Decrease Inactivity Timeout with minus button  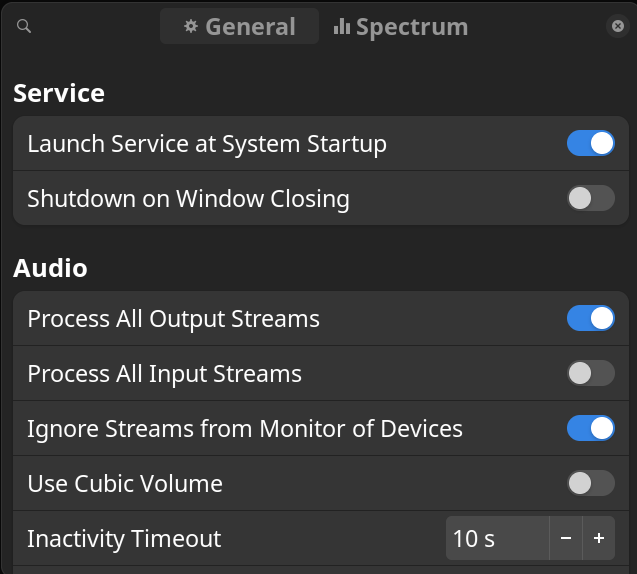pos(566,539)
